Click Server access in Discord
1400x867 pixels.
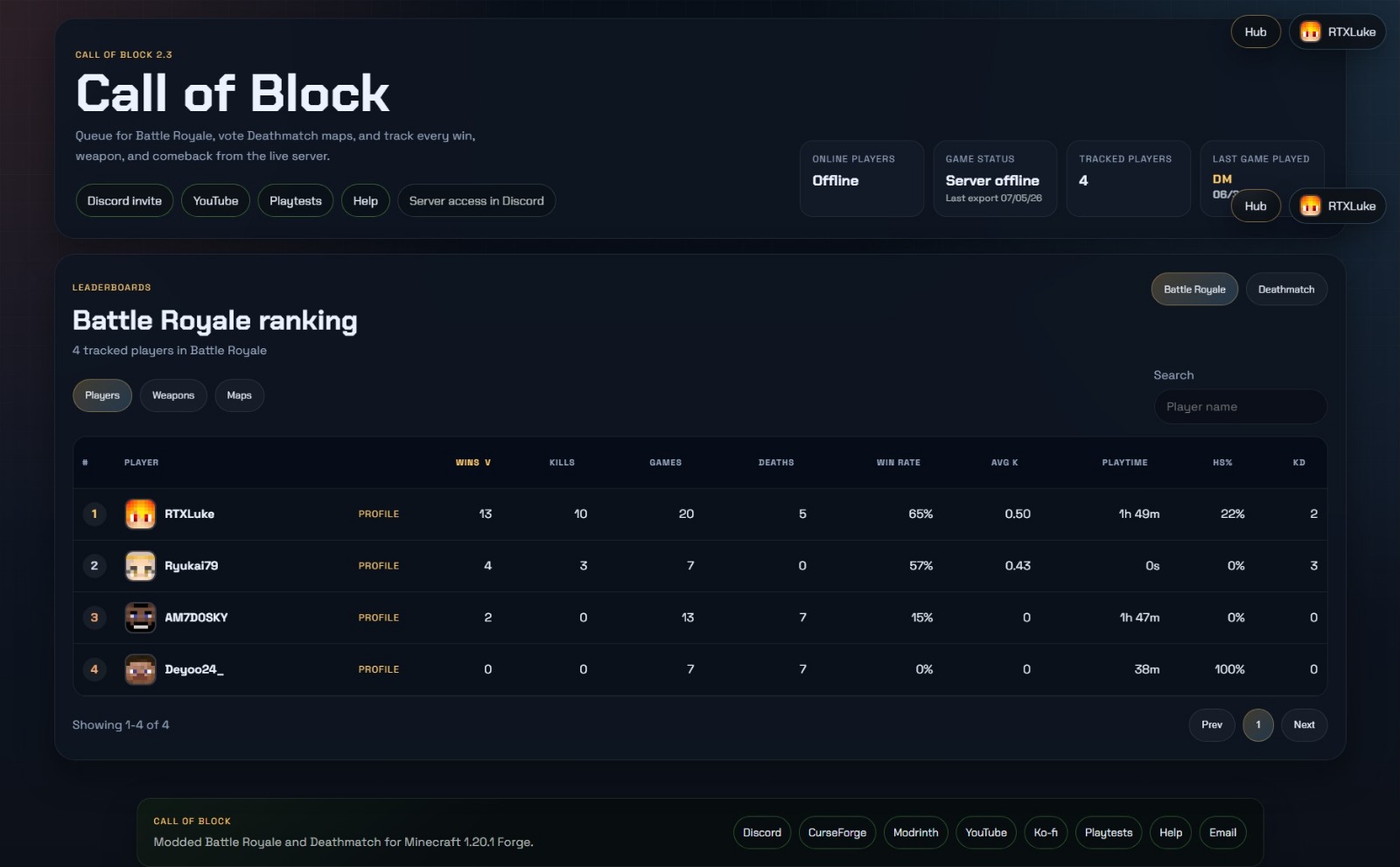(x=476, y=200)
